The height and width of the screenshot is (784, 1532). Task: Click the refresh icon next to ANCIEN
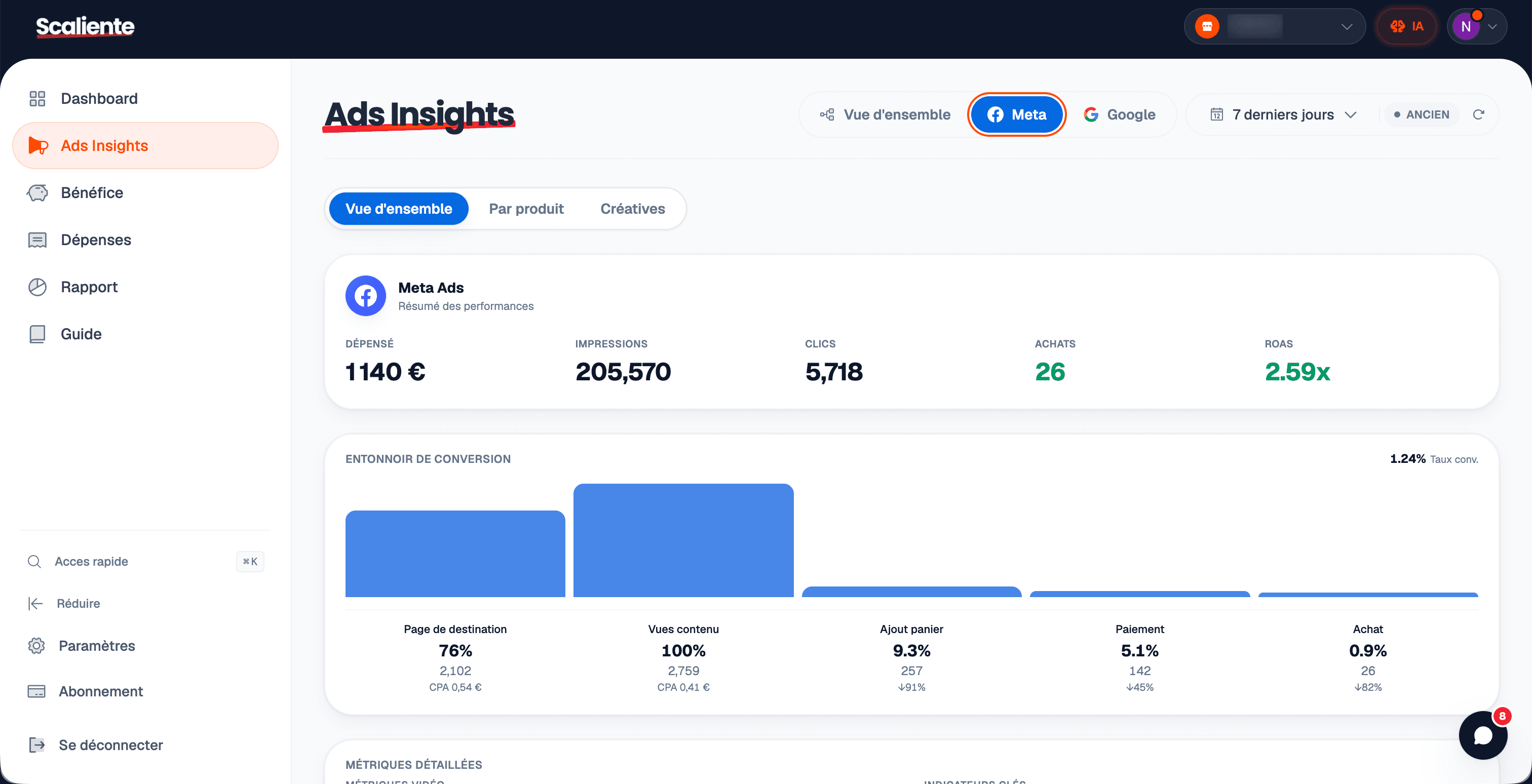[1478, 115]
